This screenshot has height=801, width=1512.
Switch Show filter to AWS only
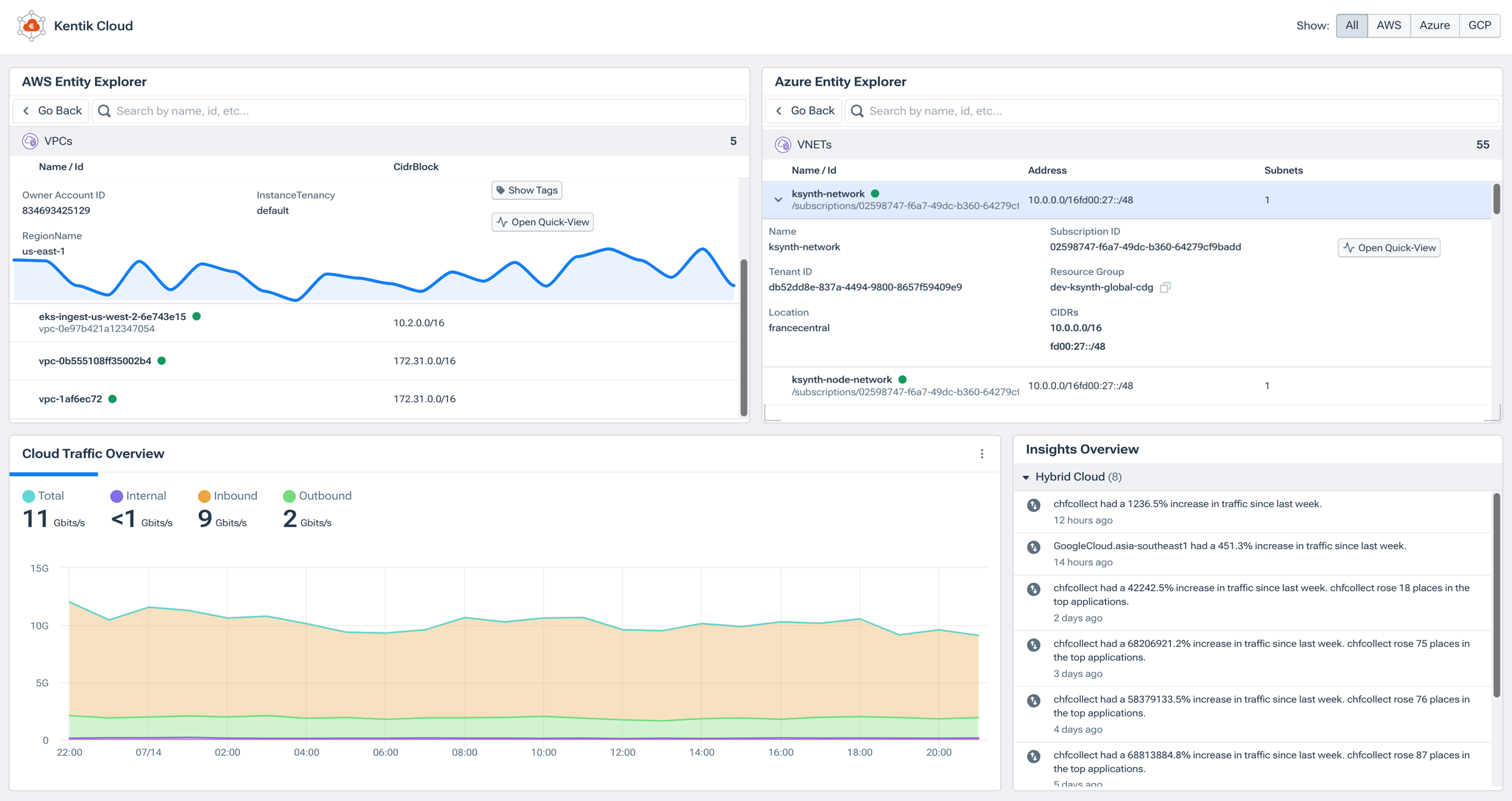tap(1389, 25)
